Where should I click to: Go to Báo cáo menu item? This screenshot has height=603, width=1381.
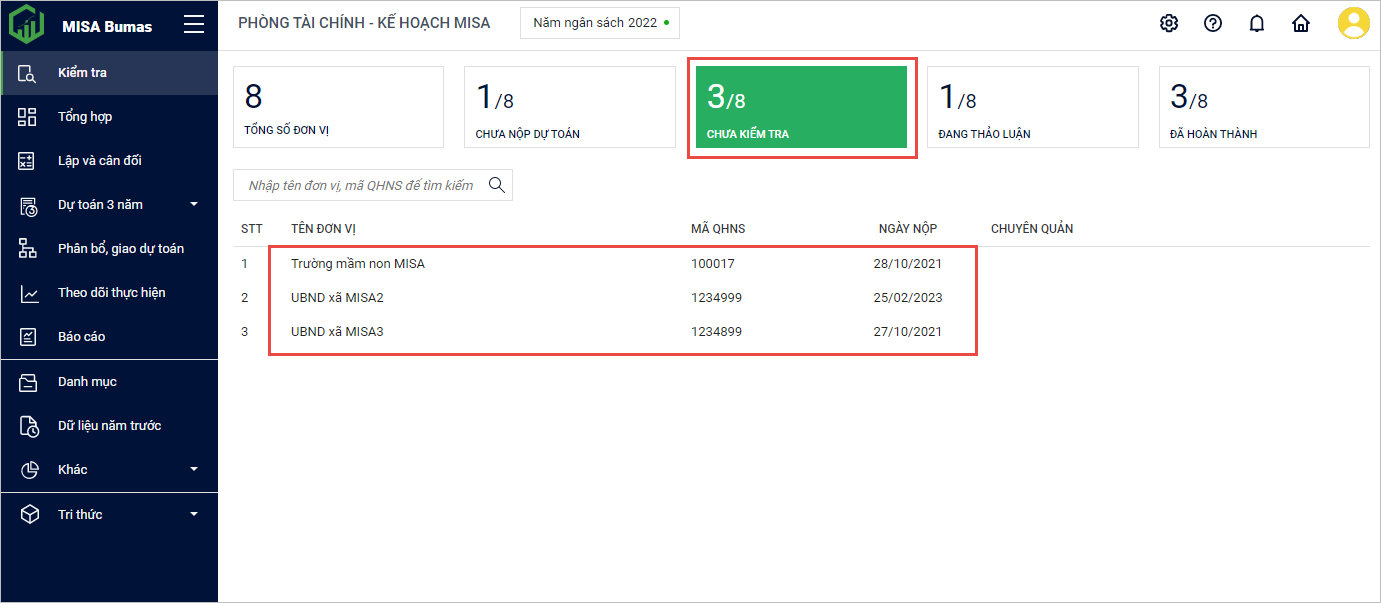(81, 337)
